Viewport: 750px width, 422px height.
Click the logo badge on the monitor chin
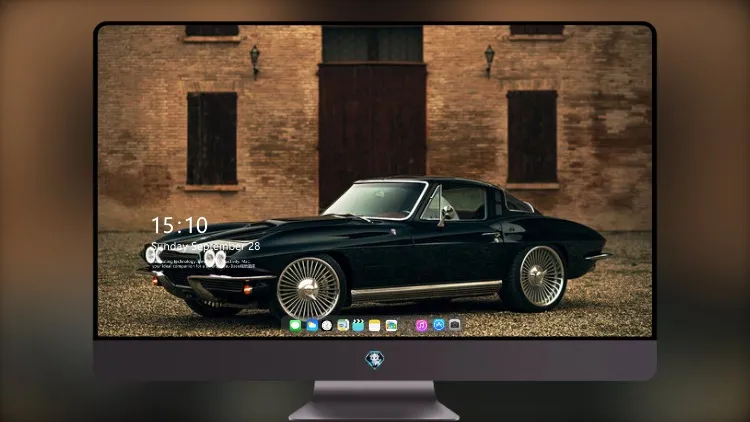pos(375,359)
